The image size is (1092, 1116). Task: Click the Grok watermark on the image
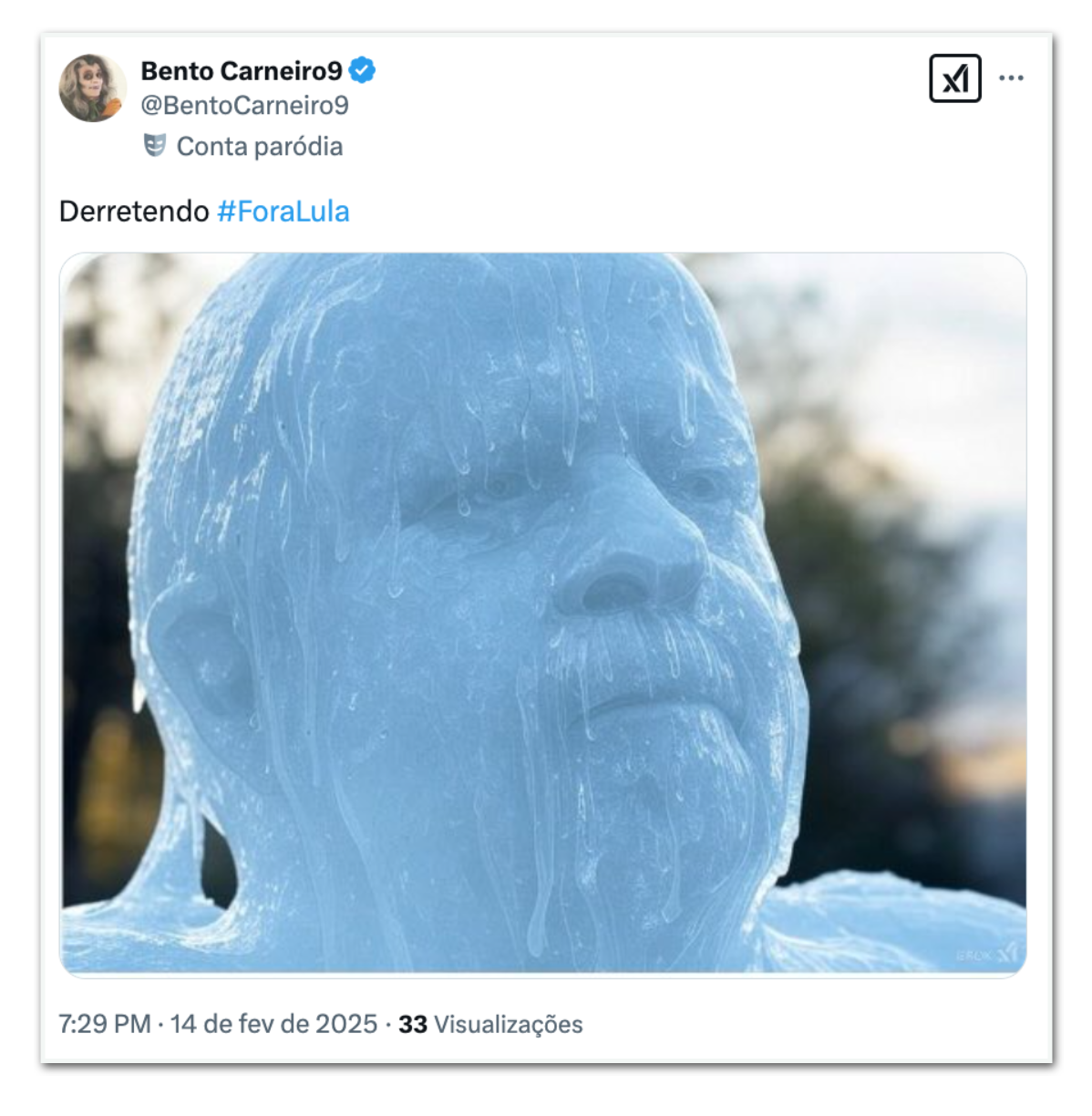[987, 954]
